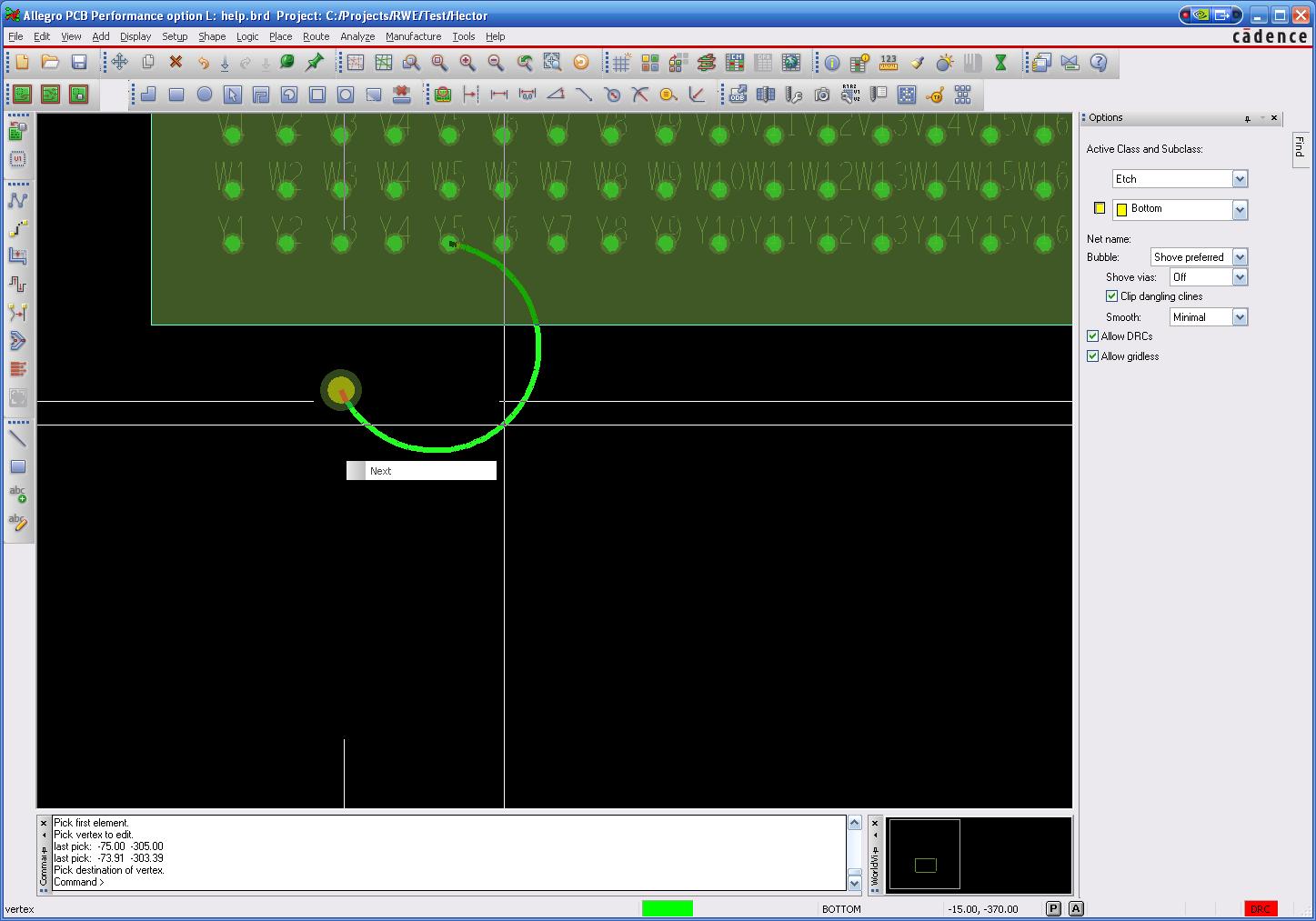Expand the Bubble Shove preferred dropdown
Viewport: 1316px width, 921px height.
pos(1240,257)
